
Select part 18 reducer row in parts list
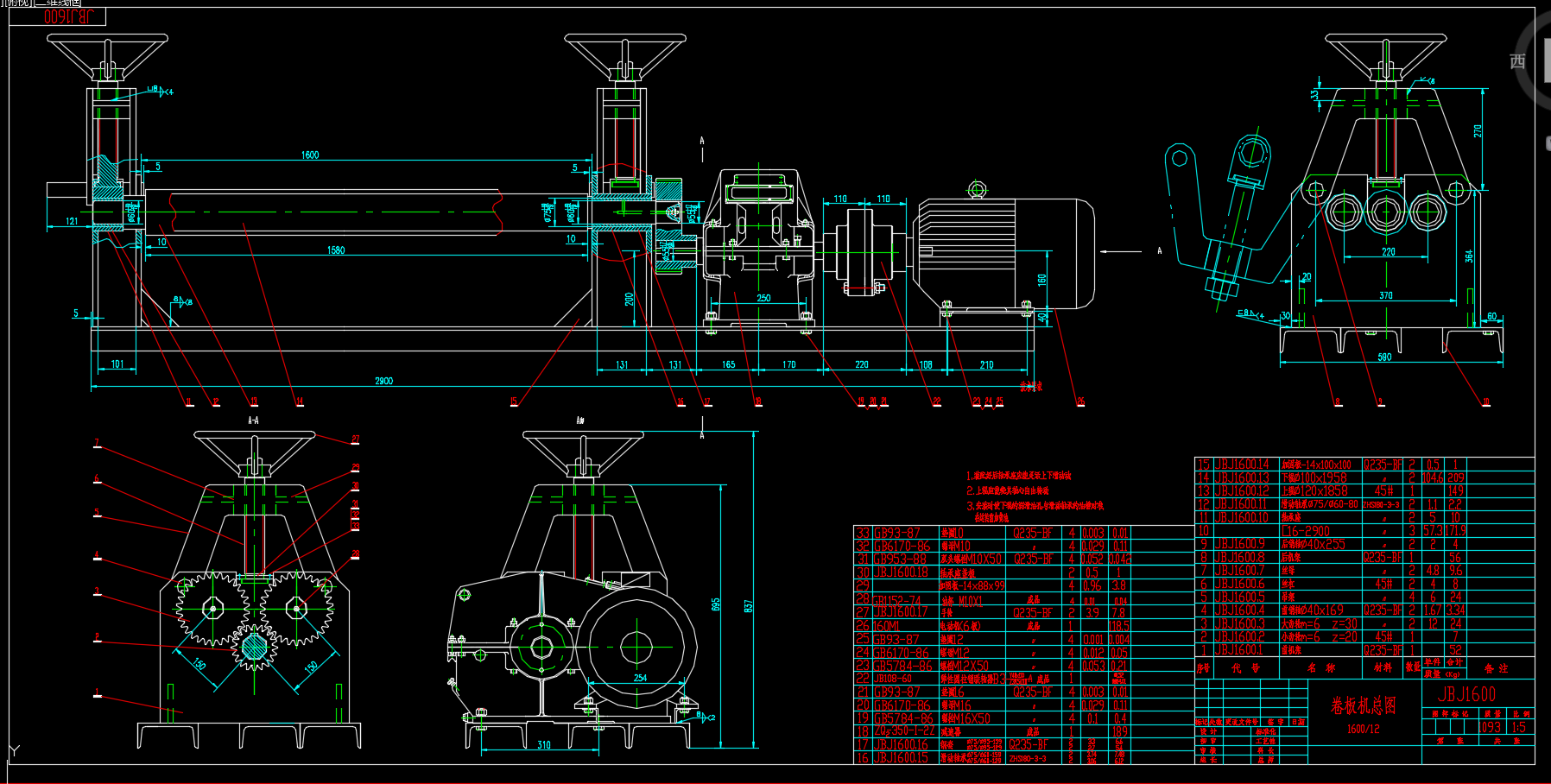pyautogui.click(x=993, y=731)
